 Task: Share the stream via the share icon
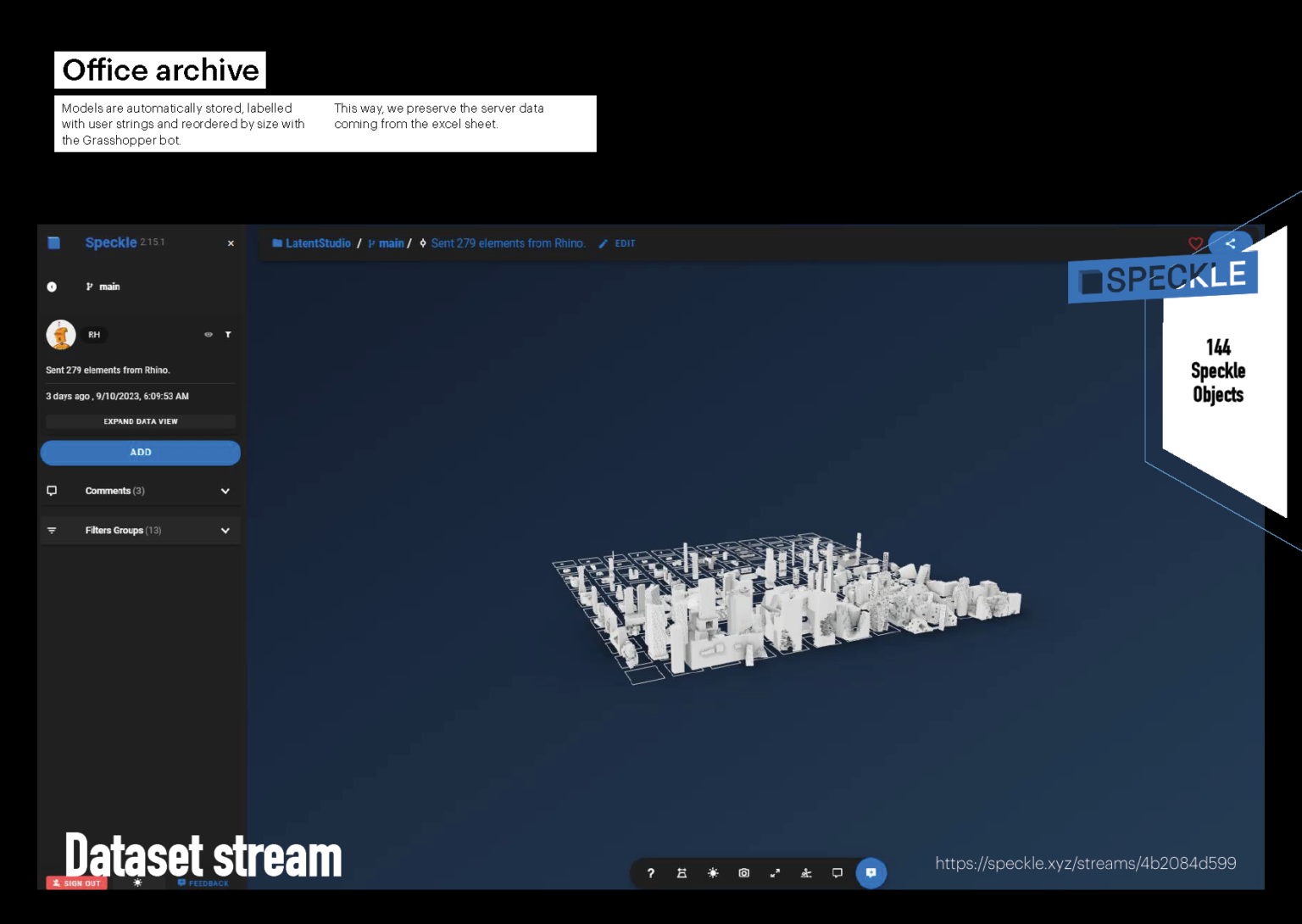(x=1231, y=243)
